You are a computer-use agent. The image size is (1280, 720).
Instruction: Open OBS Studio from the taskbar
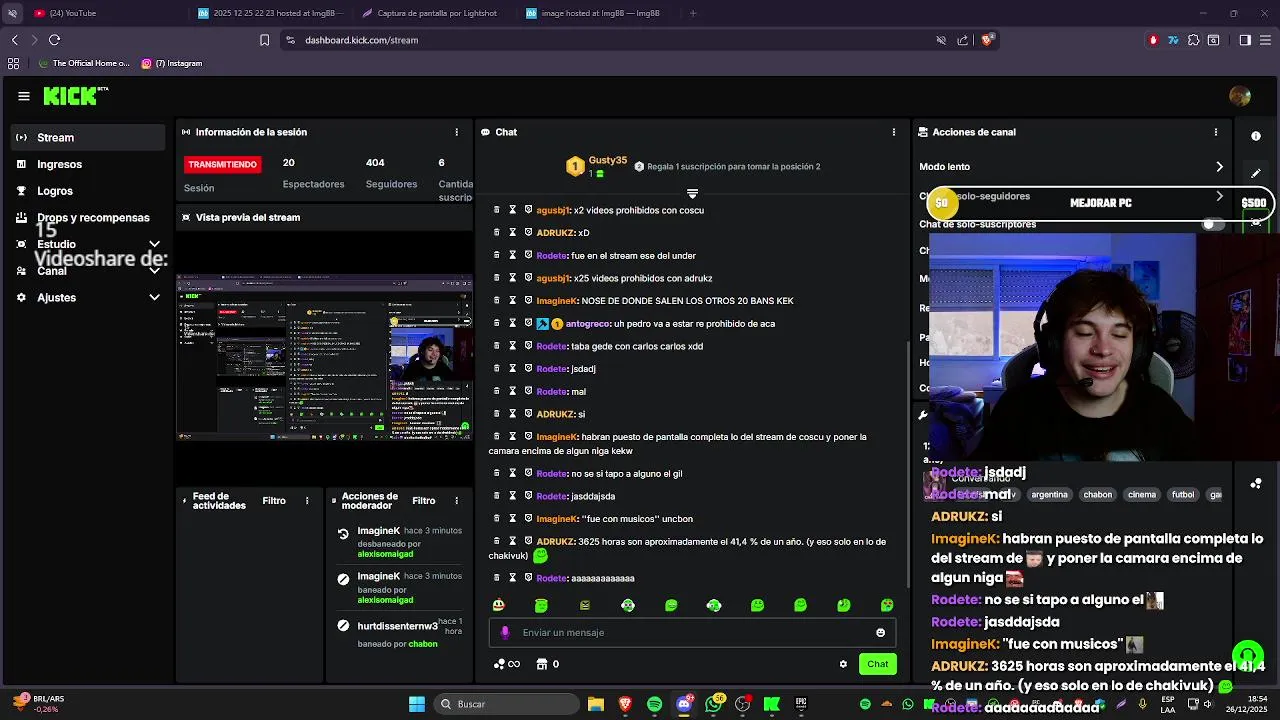coord(742,704)
